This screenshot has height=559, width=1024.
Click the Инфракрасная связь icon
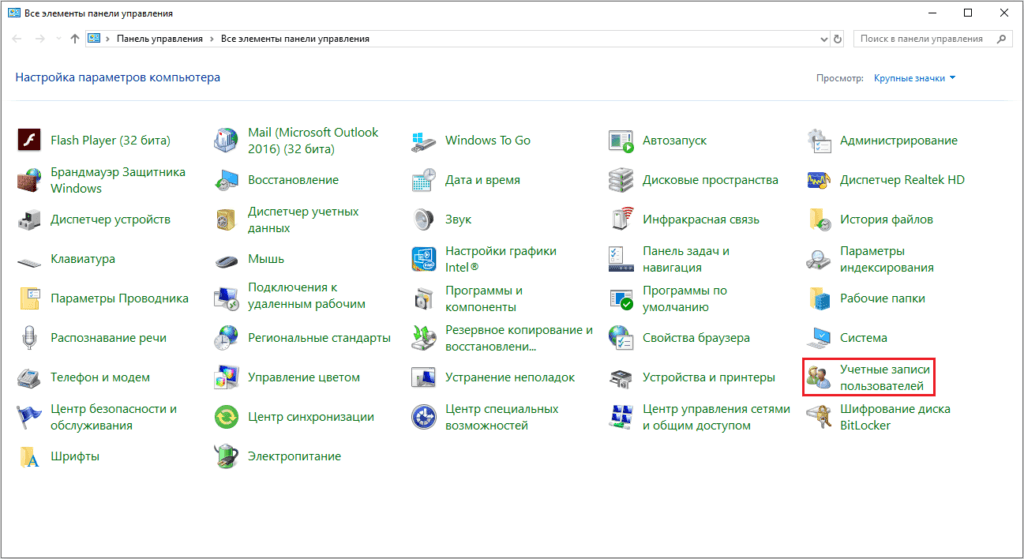click(621, 220)
